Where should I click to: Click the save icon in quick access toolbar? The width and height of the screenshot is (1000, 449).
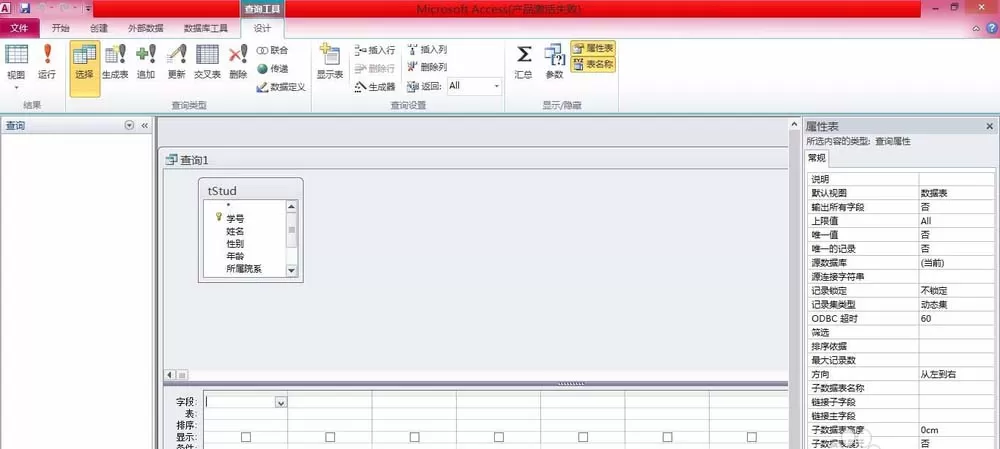click(24, 8)
